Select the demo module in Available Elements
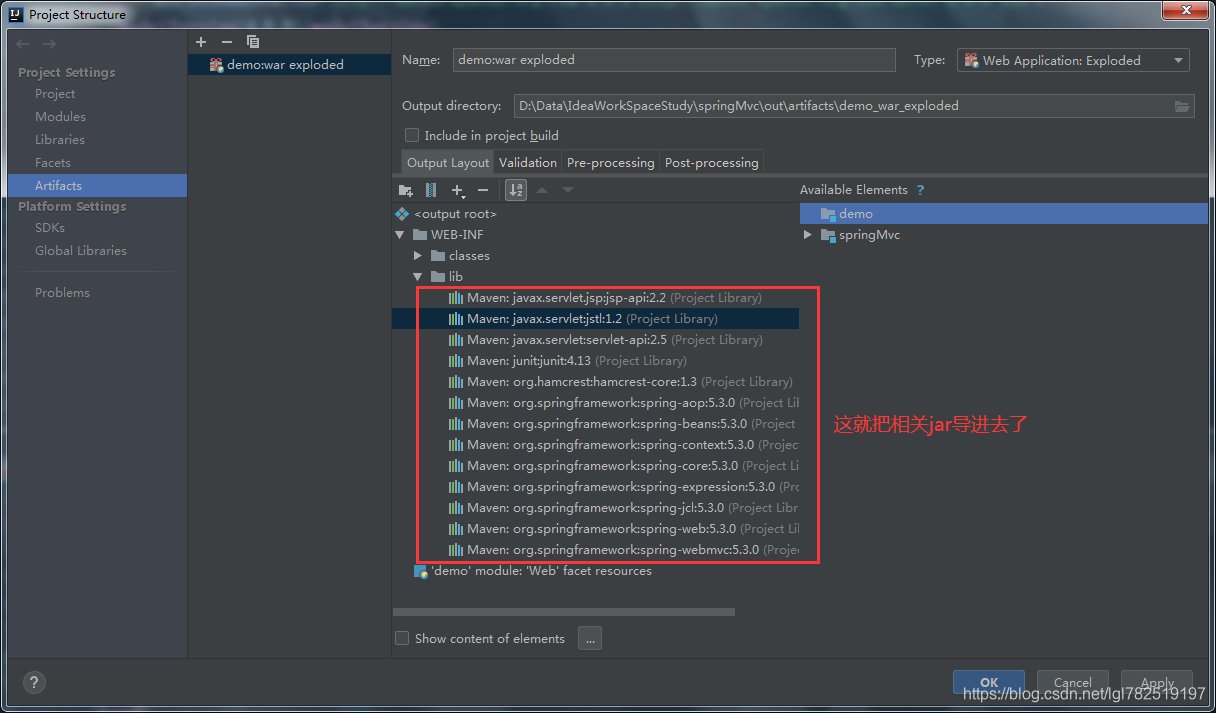 (1004, 214)
